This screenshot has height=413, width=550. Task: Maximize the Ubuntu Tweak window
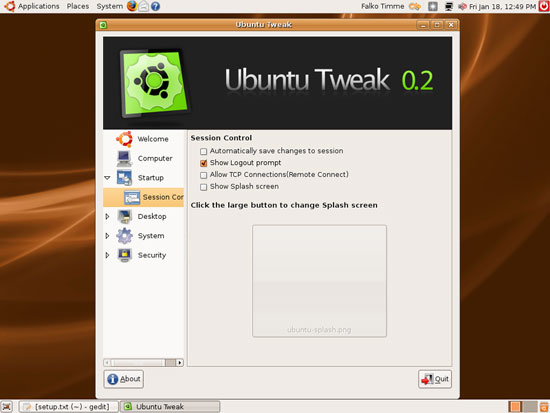pyautogui.click(x=437, y=25)
